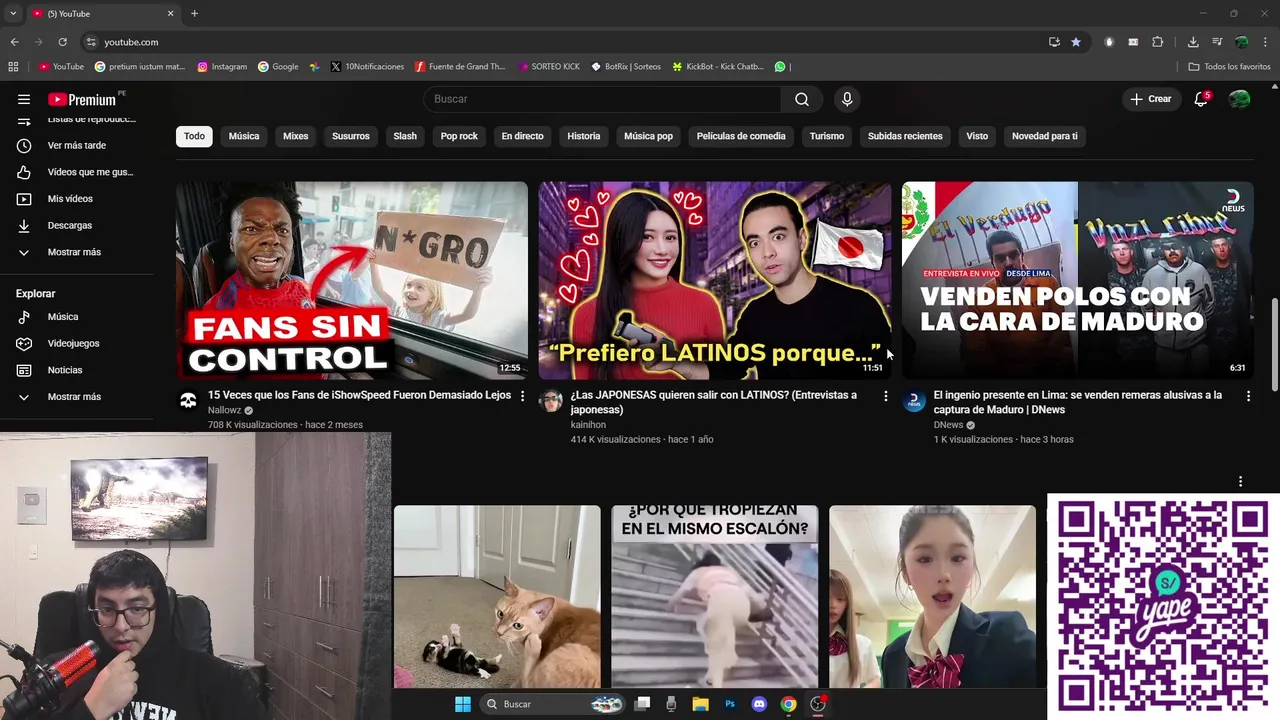Viewport: 1280px width, 720px height.
Task: Open Chrome downloads icon in toolbar
Action: coord(1193,42)
